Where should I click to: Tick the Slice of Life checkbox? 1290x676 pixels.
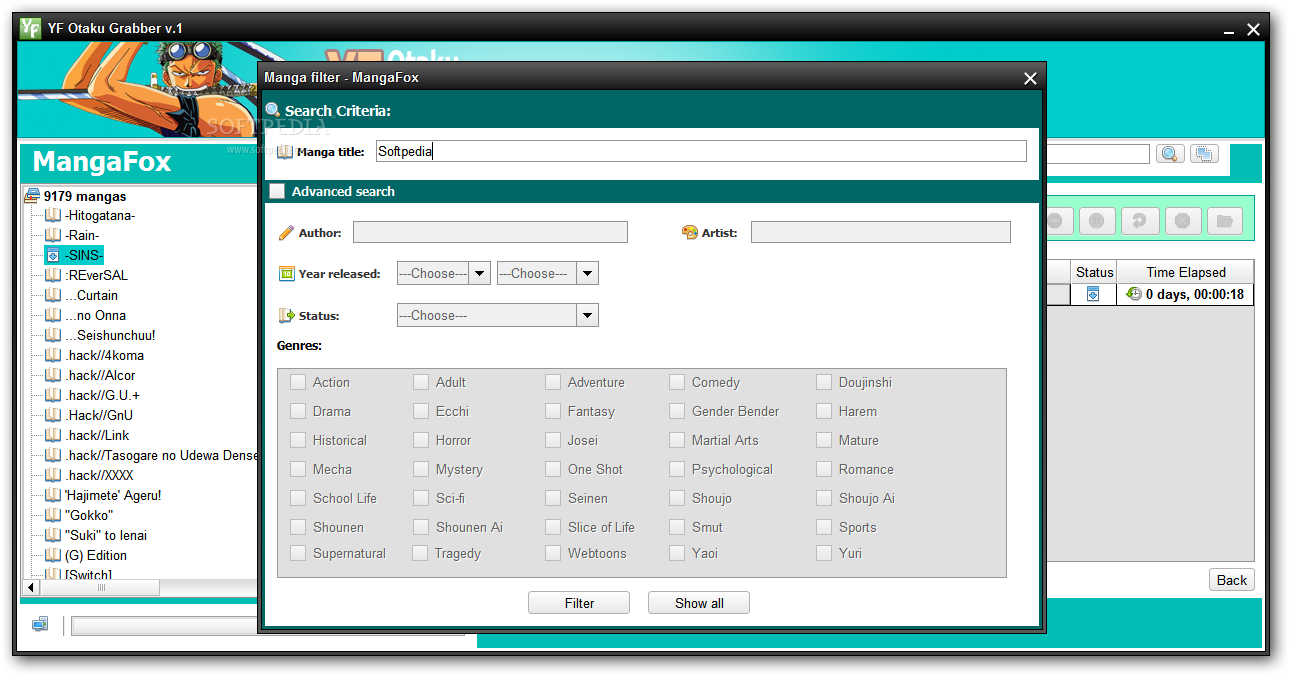[553, 527]
